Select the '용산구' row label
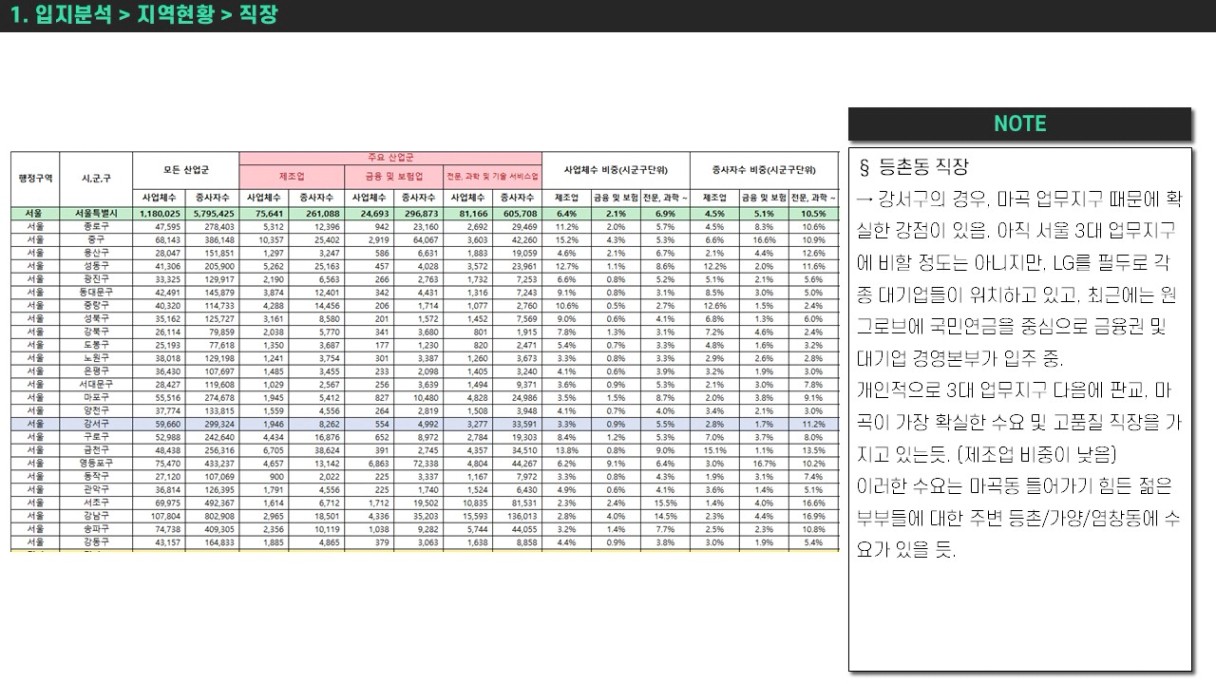 [97, 253]
